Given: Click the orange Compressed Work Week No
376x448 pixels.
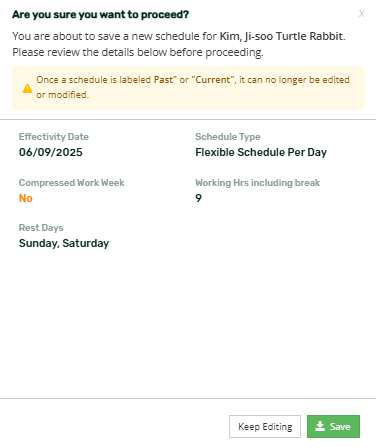Looking at the screenshot, I should pyautogui.click(x=26, y=198).
